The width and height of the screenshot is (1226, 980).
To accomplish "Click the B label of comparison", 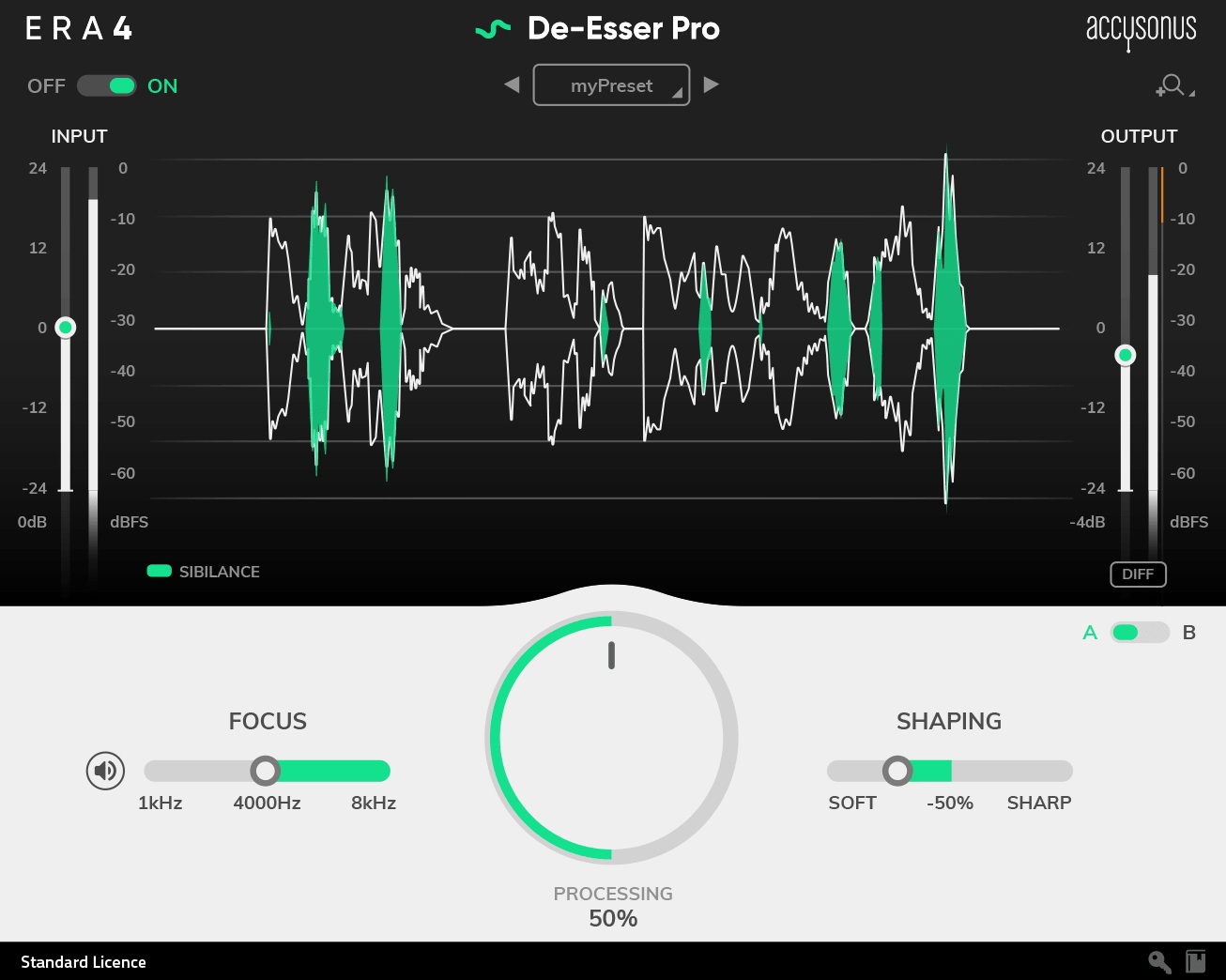I will click(1189, 633).
